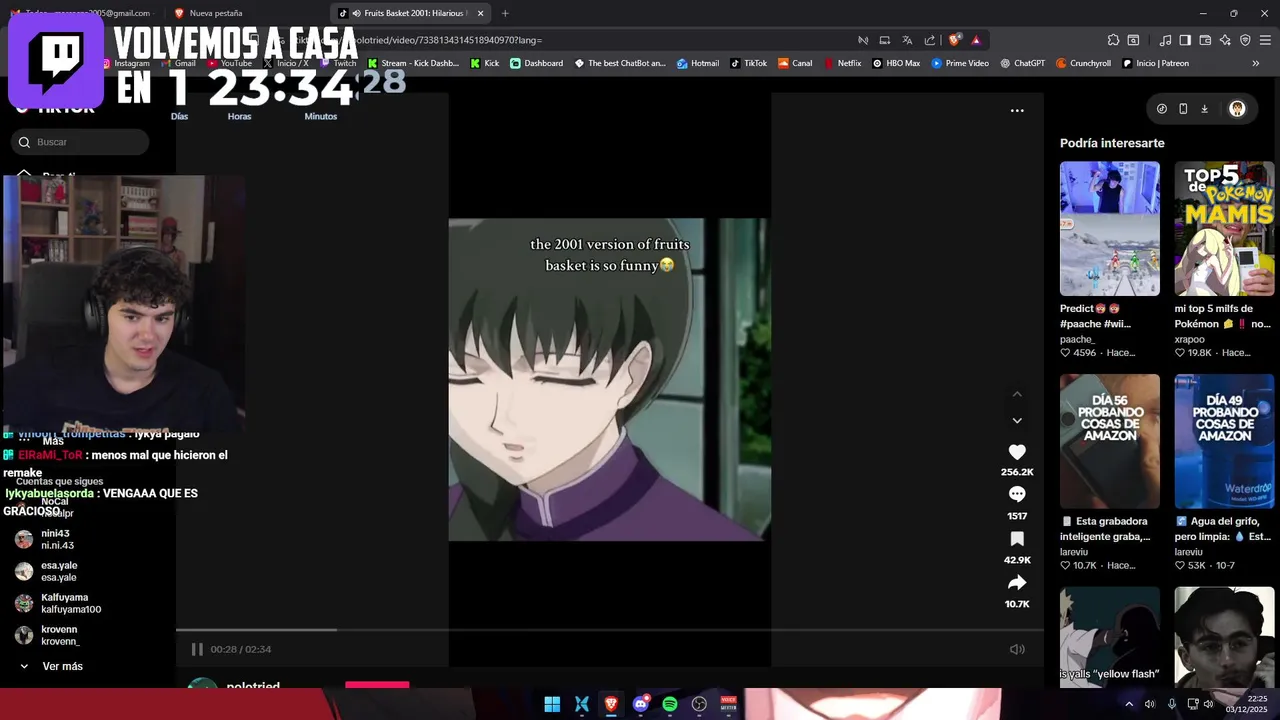Image resolution: width=1280 pixels, height=720 pixels.
Task: Open the 'Inicio | Patreon' bookmark
Action: [x=1156, y=63]
